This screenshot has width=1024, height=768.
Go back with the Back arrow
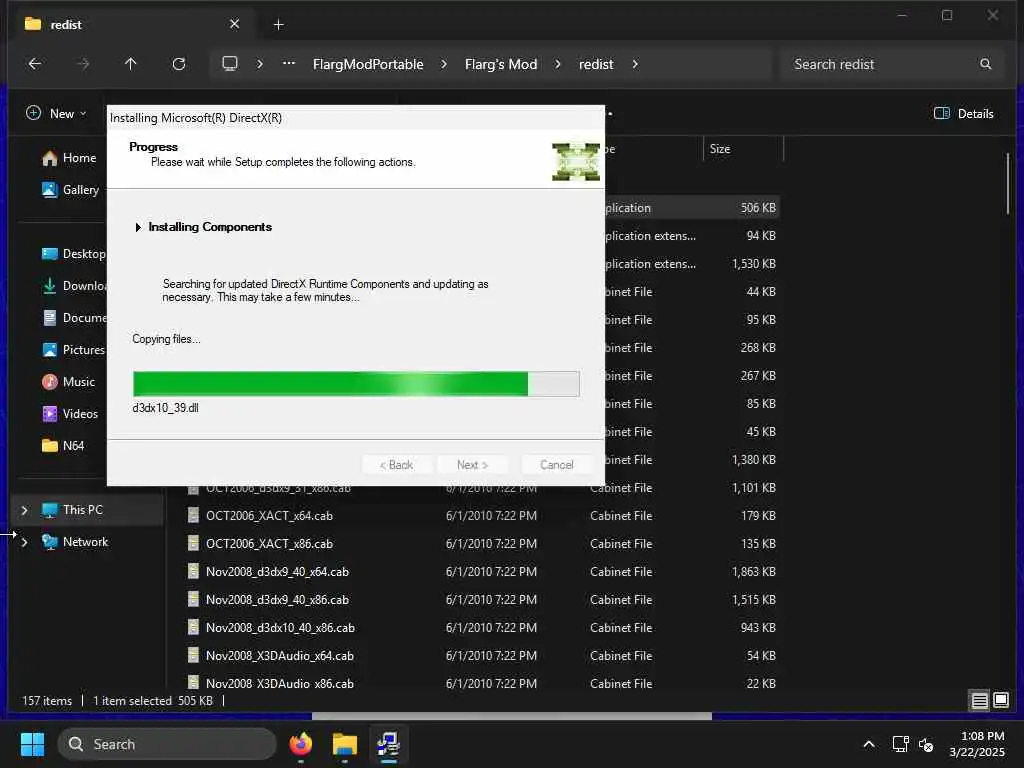[x=35, y=64]
